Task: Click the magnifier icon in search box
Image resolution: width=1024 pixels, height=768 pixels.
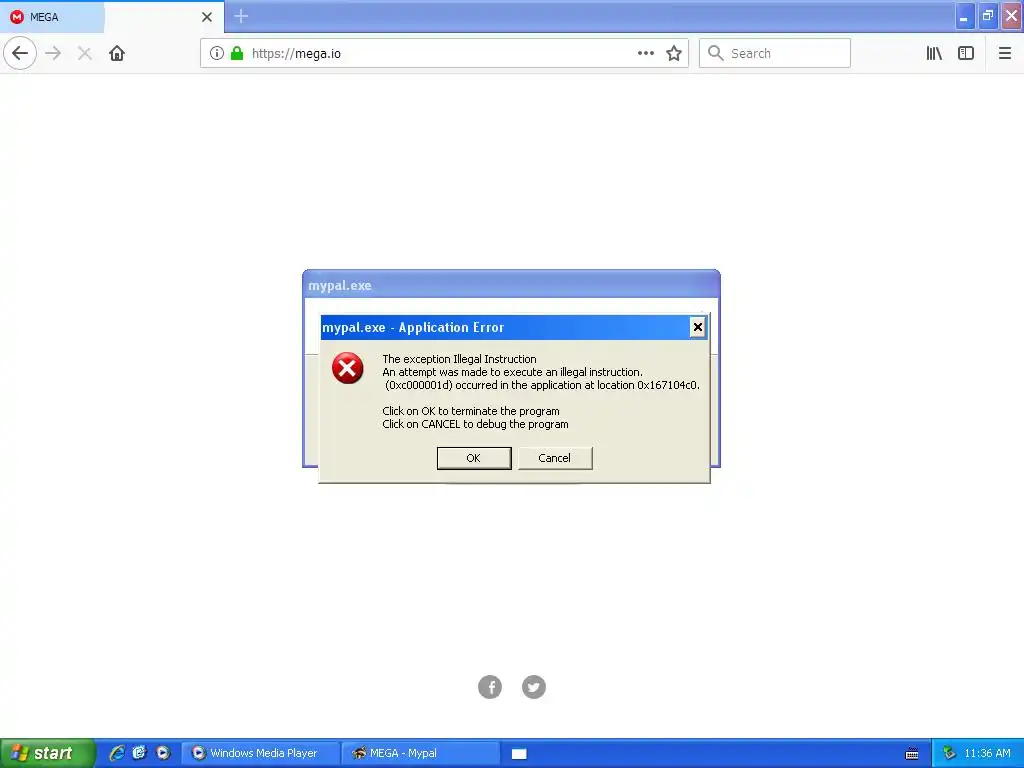Action: pos(716,54)
